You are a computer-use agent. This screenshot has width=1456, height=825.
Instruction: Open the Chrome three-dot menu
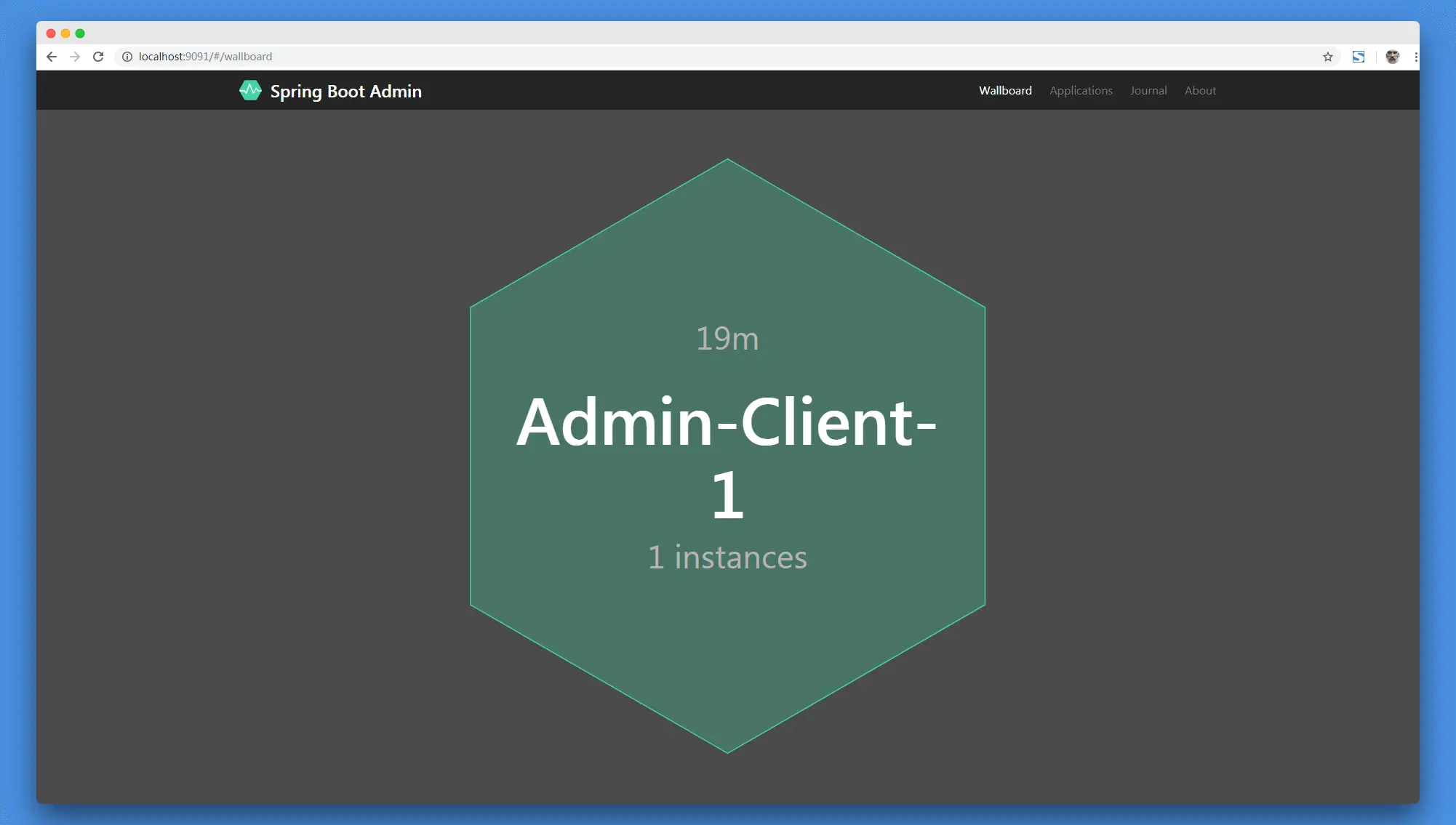[x=1416, y=57]
